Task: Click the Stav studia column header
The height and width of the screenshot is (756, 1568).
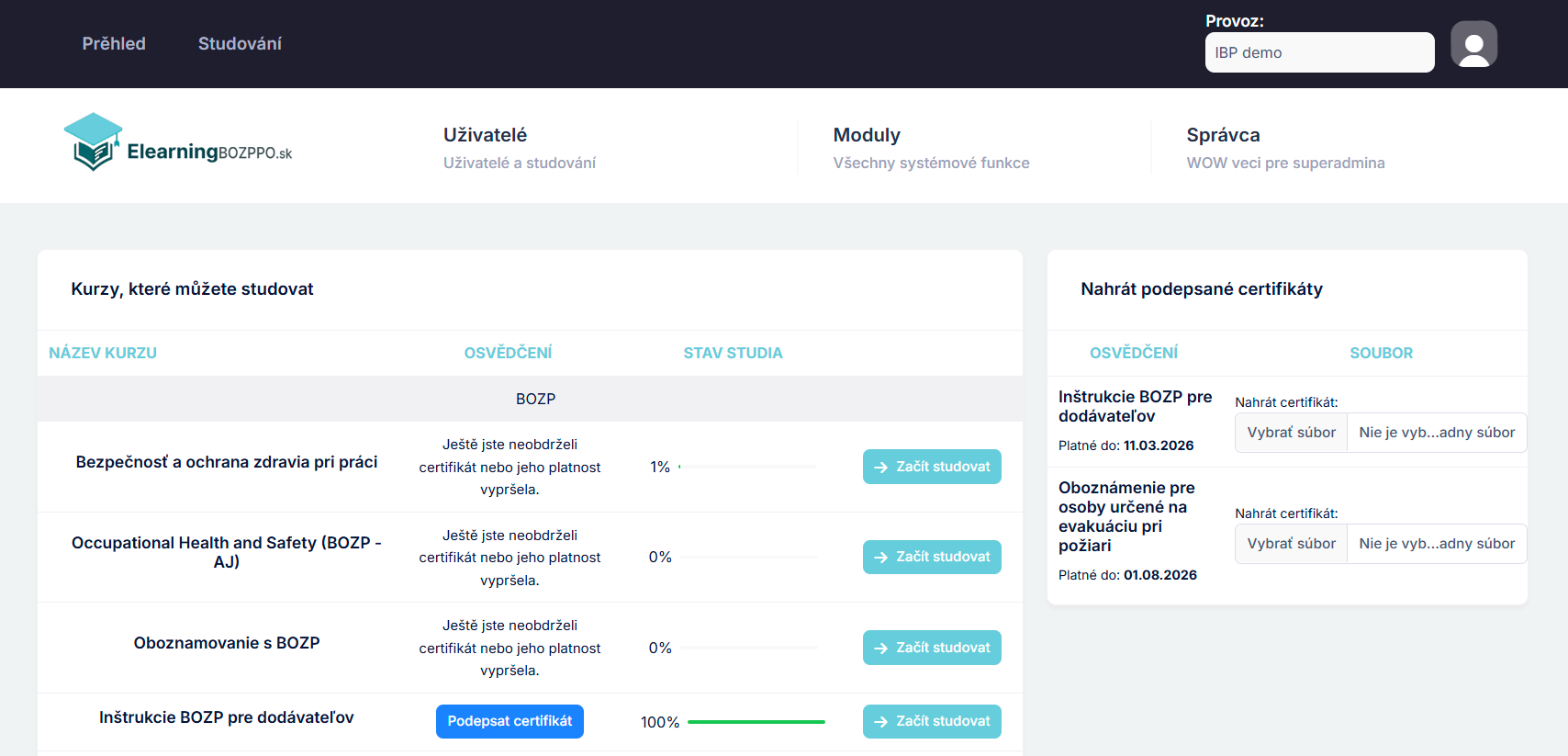Action: [733, 353]
